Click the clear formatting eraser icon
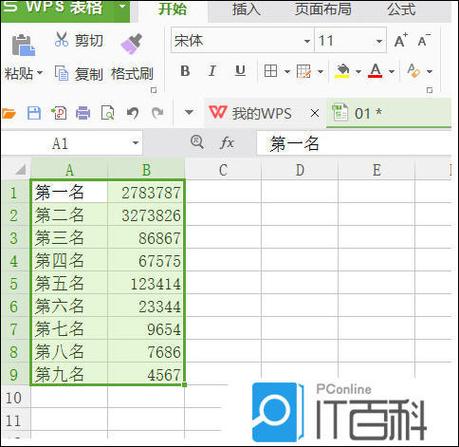The height and width of the screenshot is (447, 459). (x=414, y=71)
